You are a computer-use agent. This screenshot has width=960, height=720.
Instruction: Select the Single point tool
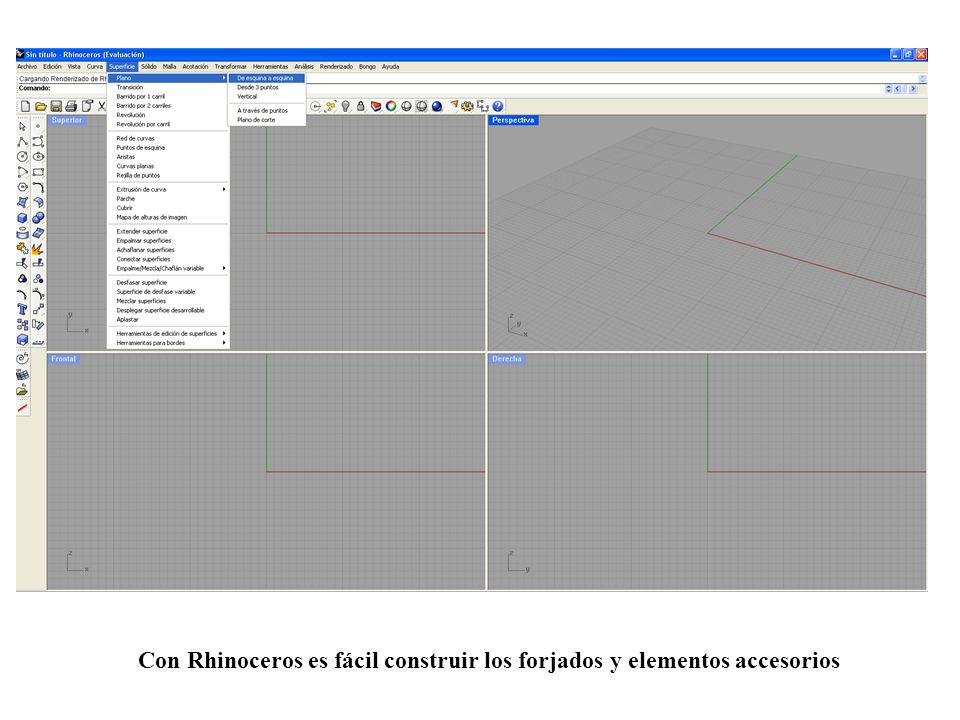pos(38,126)
